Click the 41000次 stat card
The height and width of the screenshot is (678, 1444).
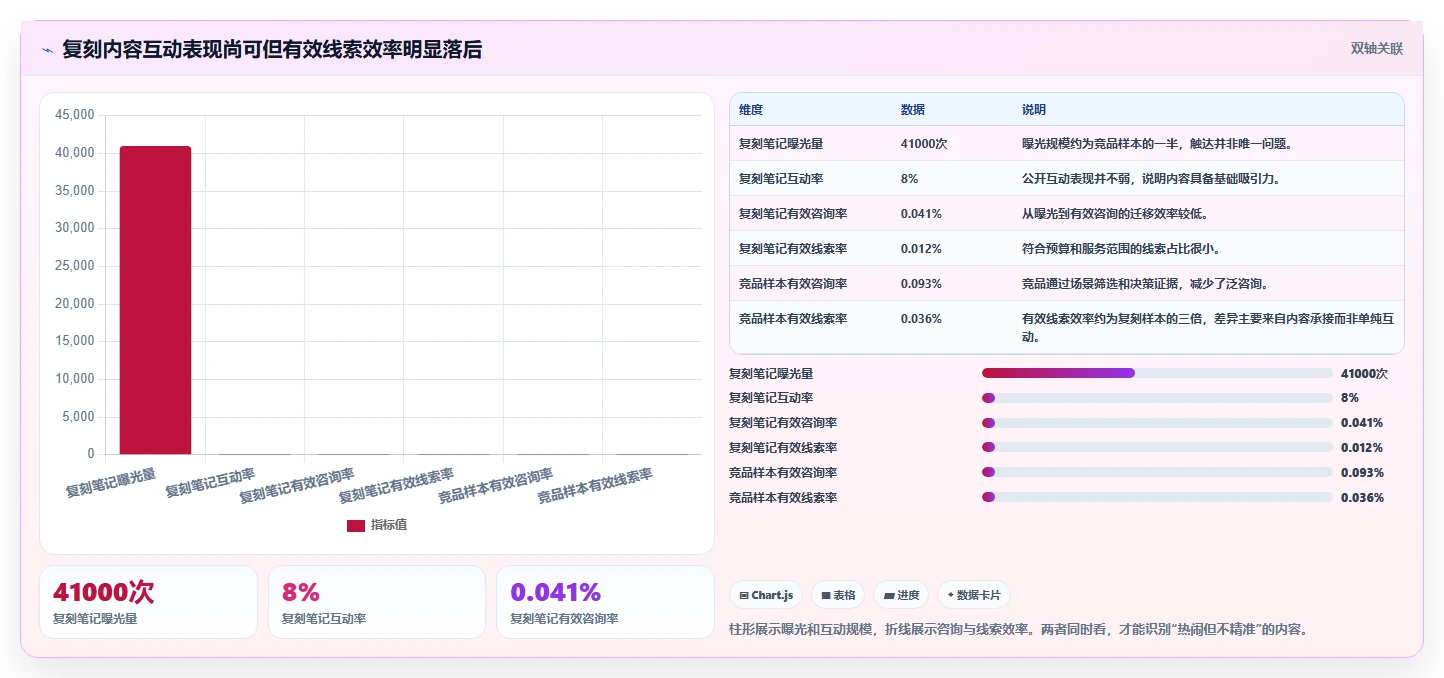148,602
